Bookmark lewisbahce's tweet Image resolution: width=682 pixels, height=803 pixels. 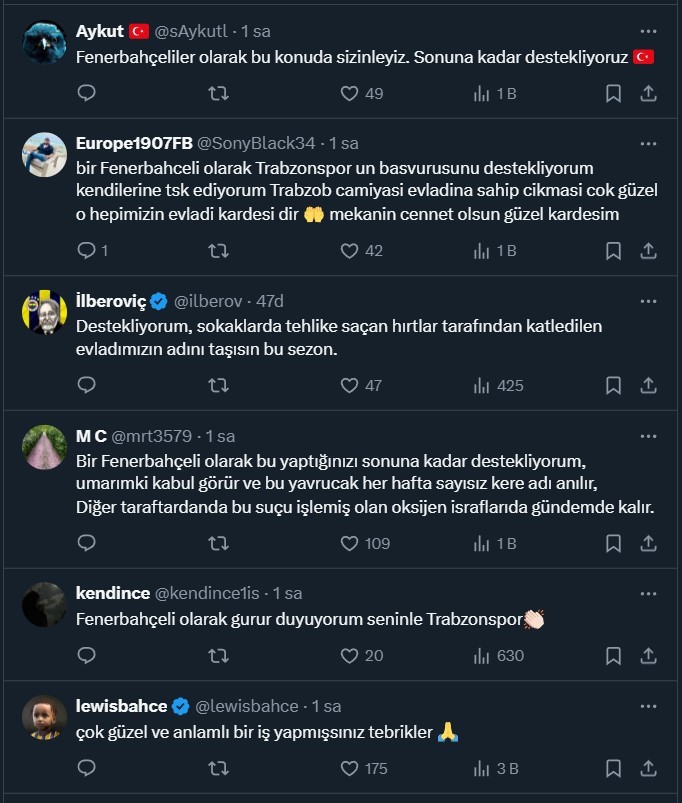point(613,768)
